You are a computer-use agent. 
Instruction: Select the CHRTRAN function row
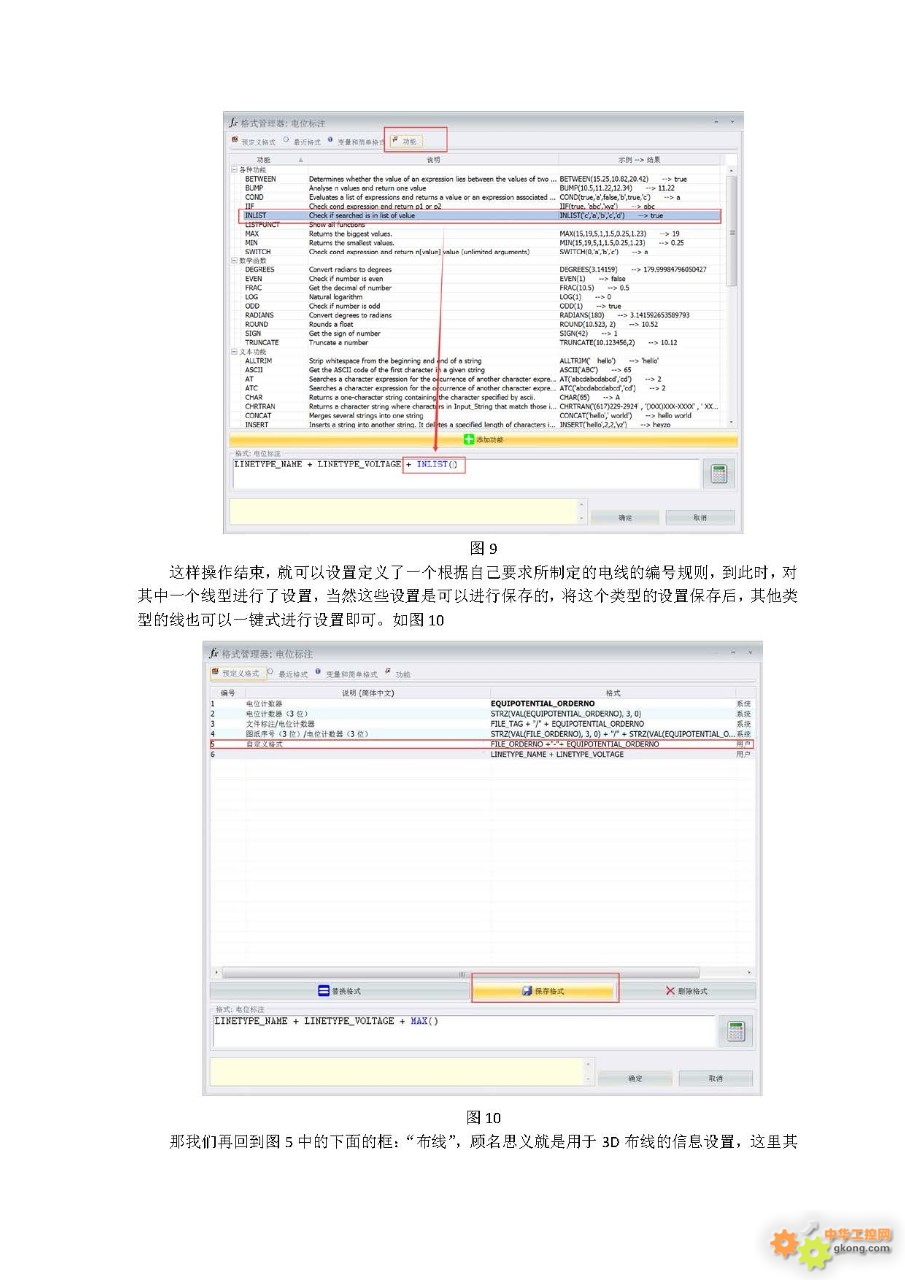click(x=482, y=406)
